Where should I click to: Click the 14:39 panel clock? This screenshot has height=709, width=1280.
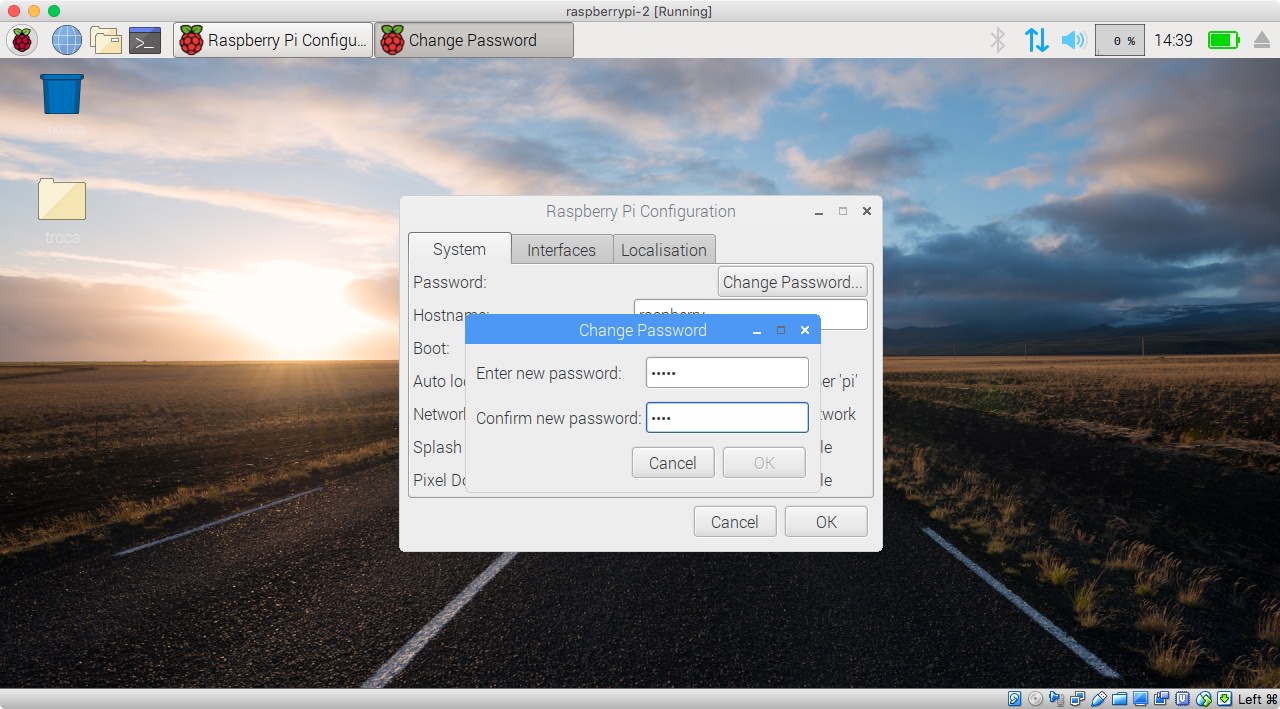(1173, 40)
